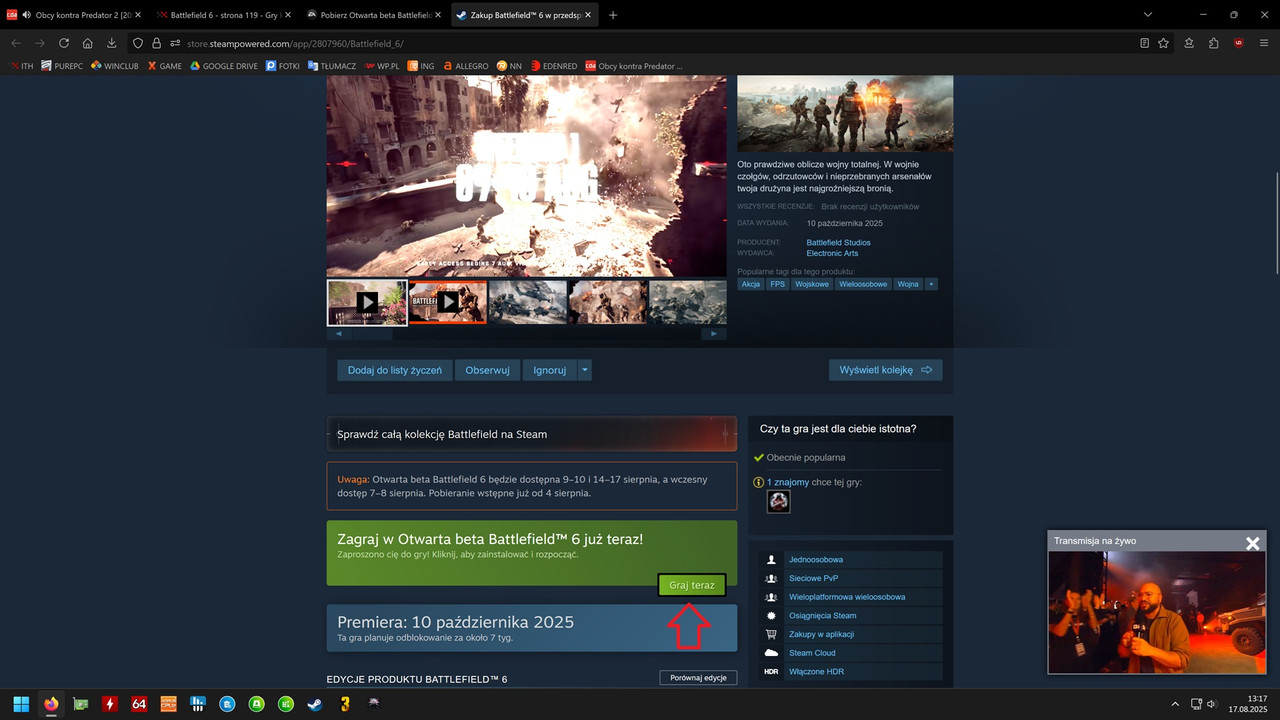The width and height of the screenshot is (1280, 720).
Task: Close the Transmisja na żywo popup
Action: (x=1253, y=543)
